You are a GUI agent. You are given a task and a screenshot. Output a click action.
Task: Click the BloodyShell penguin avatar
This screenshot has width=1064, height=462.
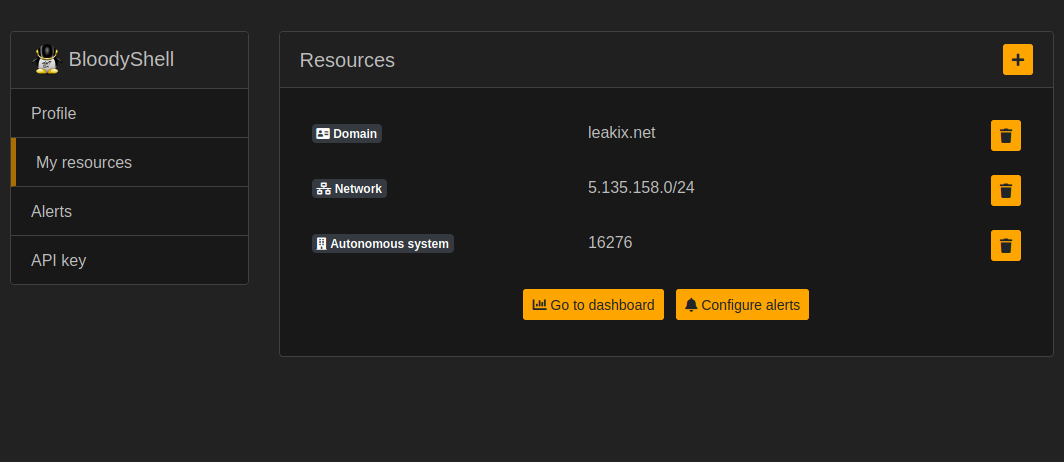click(x=47, y=60)
